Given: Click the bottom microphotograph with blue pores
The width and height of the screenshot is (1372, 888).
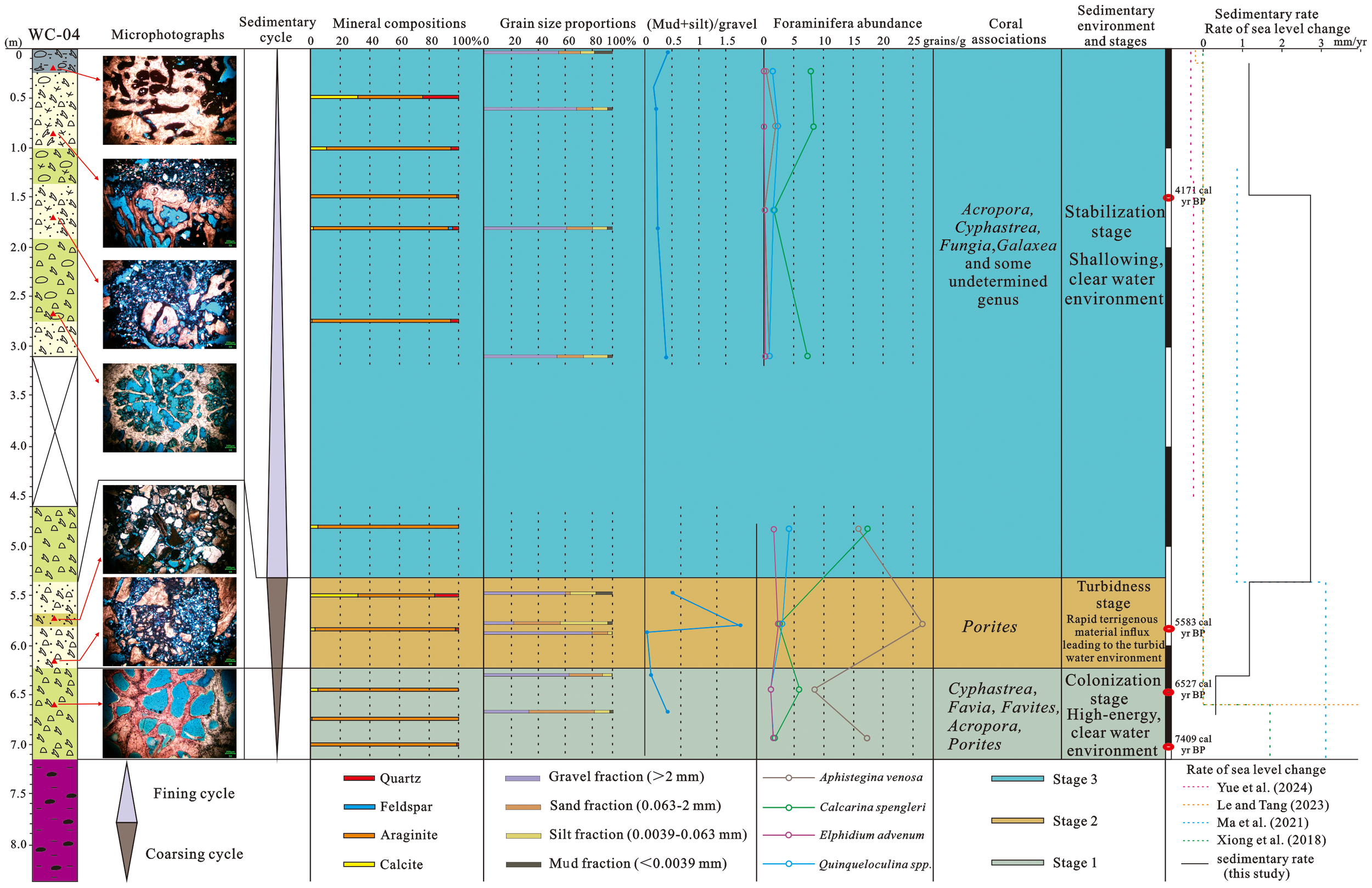Looking at the screenshot, I should (x=170, y=713).
